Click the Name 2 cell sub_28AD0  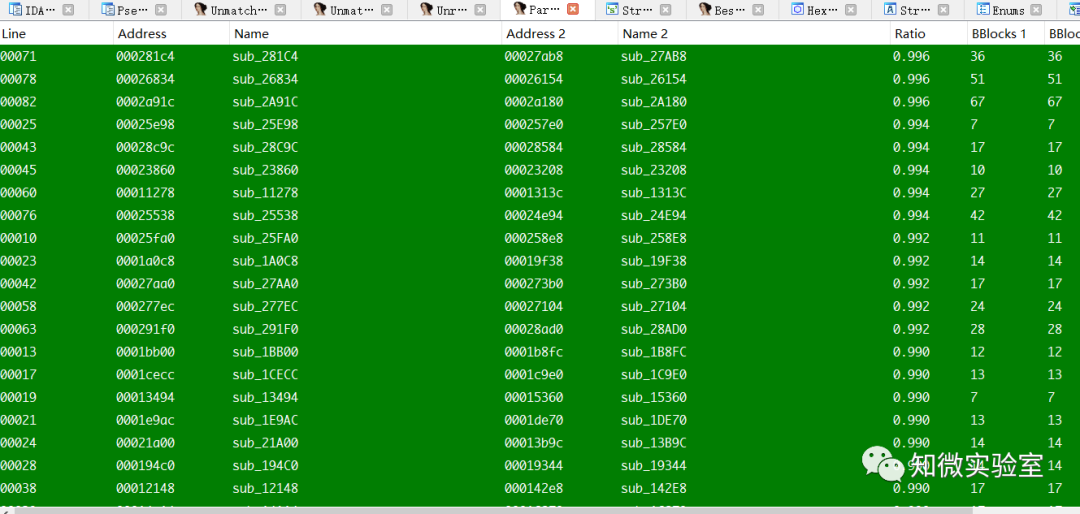(x=653, y=329)
